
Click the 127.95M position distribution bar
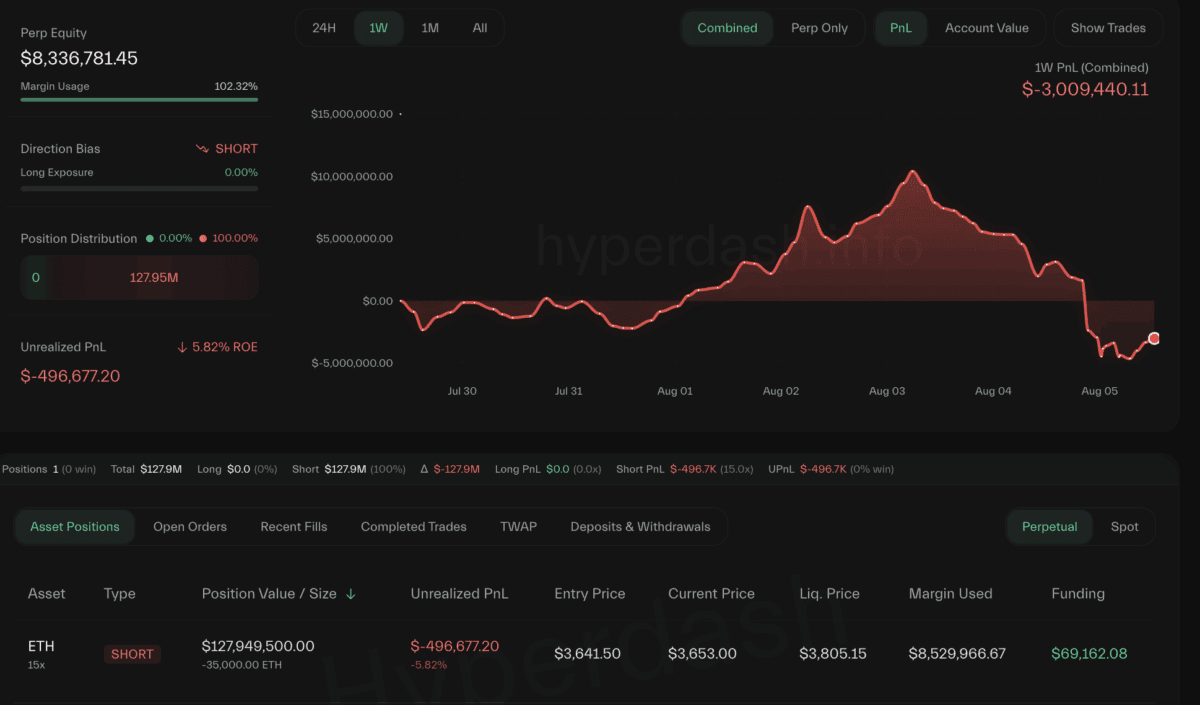154,277
